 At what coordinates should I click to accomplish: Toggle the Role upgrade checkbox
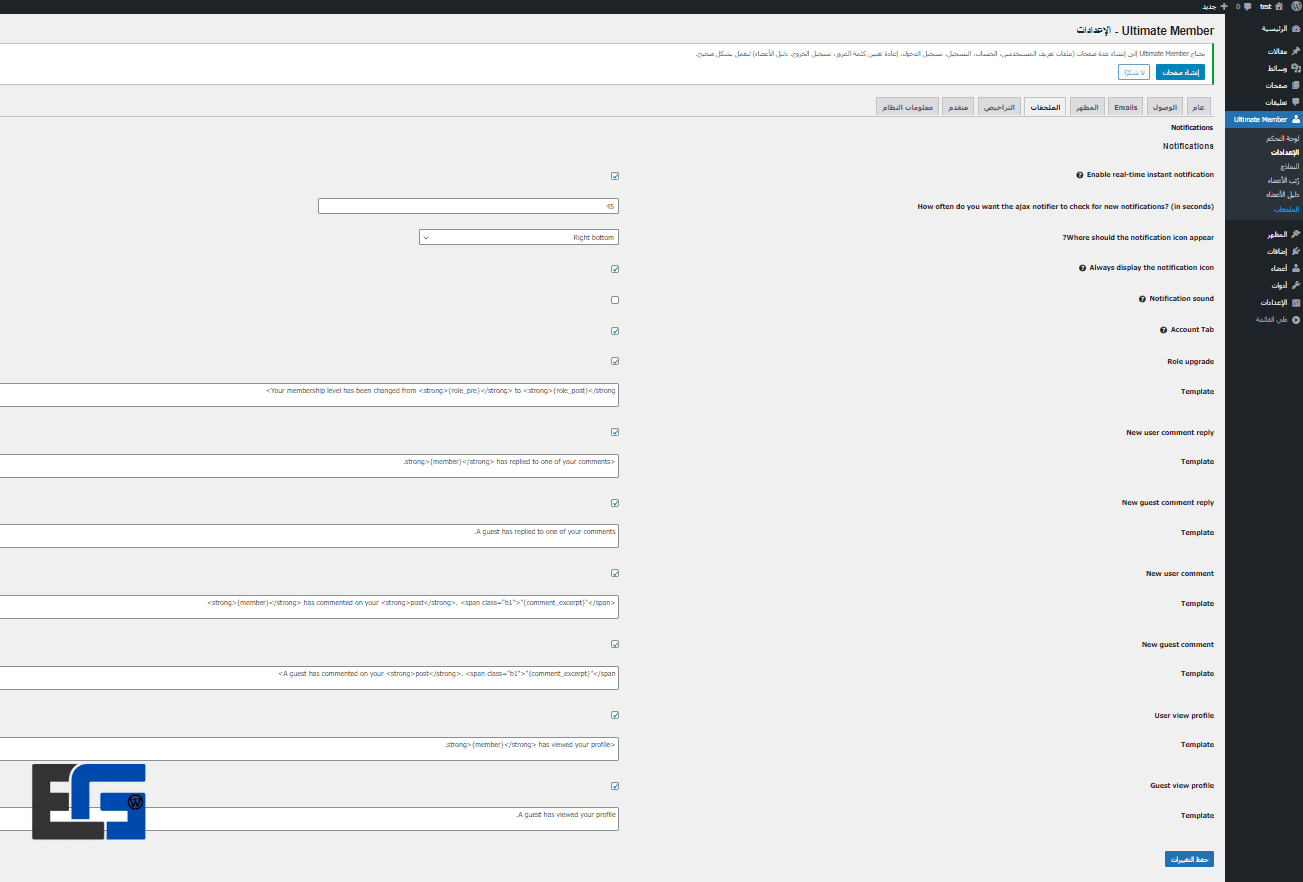click(615, 361)
